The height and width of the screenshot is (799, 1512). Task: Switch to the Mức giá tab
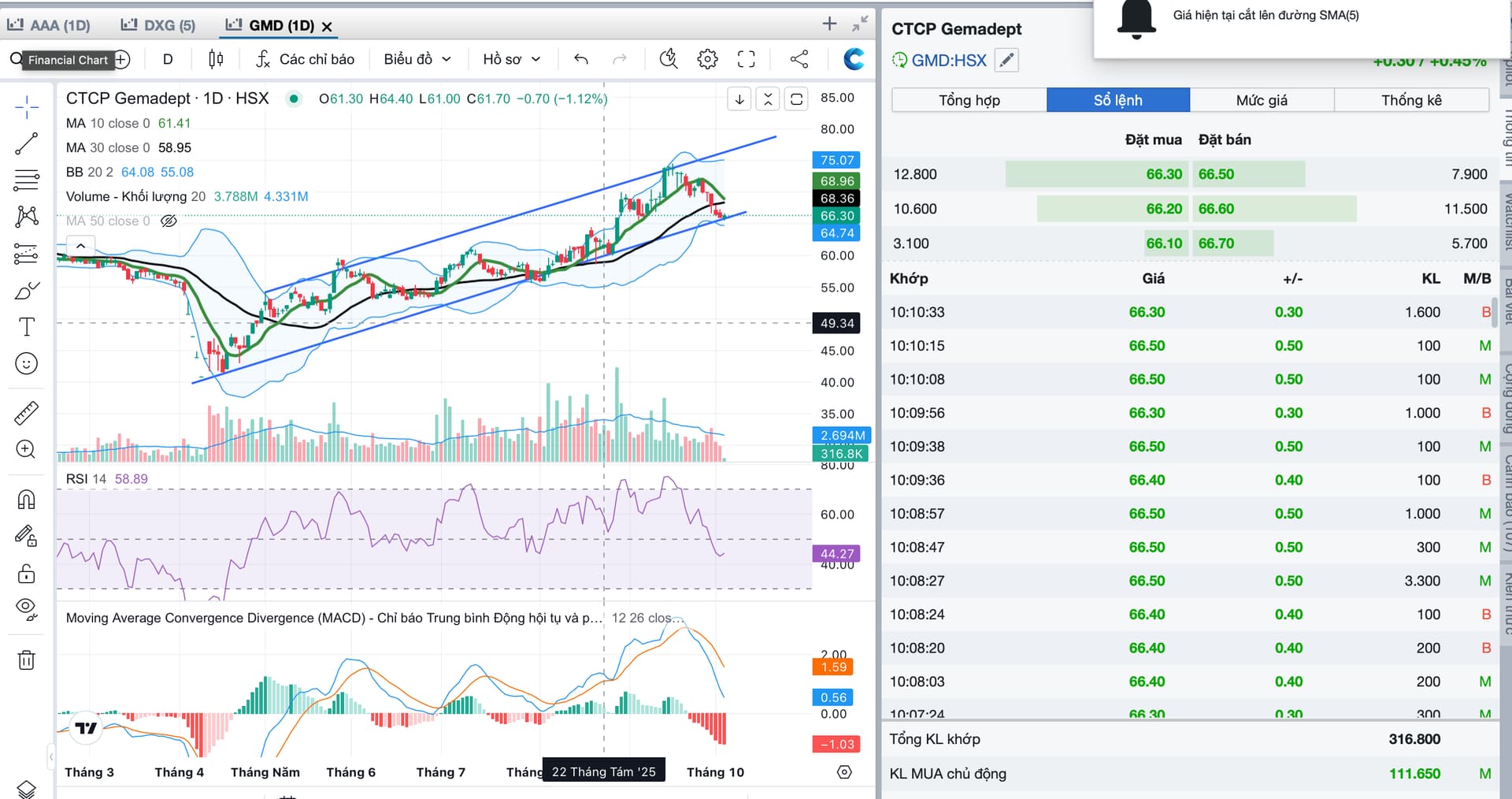pyautogui.click(x=1262, y=100)
